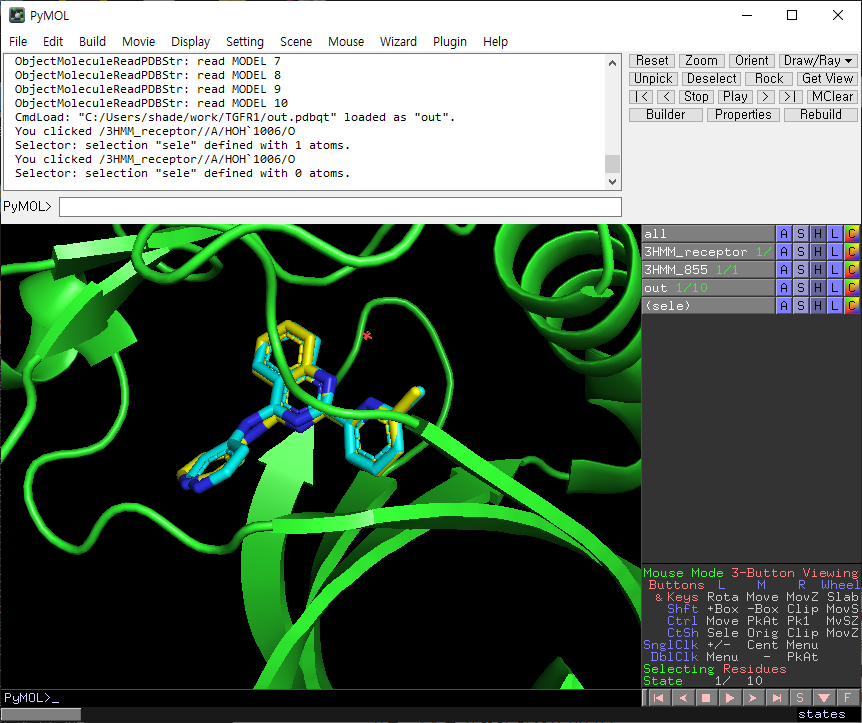
Task: Toggle visibility of 3HMM_855 ligand object
Action: [x=708, y=270]
